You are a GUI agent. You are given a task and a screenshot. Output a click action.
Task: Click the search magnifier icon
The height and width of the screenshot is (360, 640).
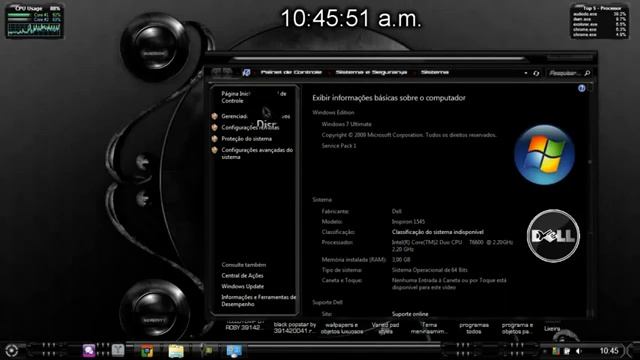[587, 73]
